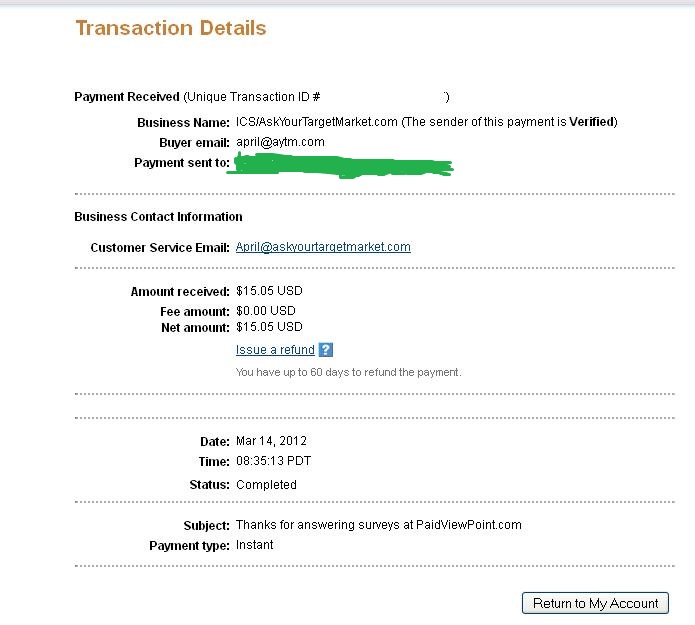Click the PaidViewPoint.com subject line
The width and height of the screenshot is (695, 625).
click(378, 525)
